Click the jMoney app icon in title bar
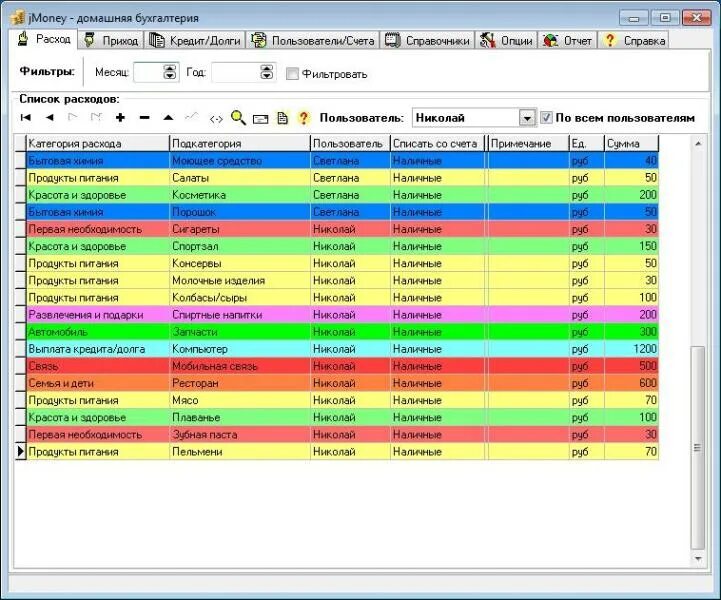 (17, 17)
